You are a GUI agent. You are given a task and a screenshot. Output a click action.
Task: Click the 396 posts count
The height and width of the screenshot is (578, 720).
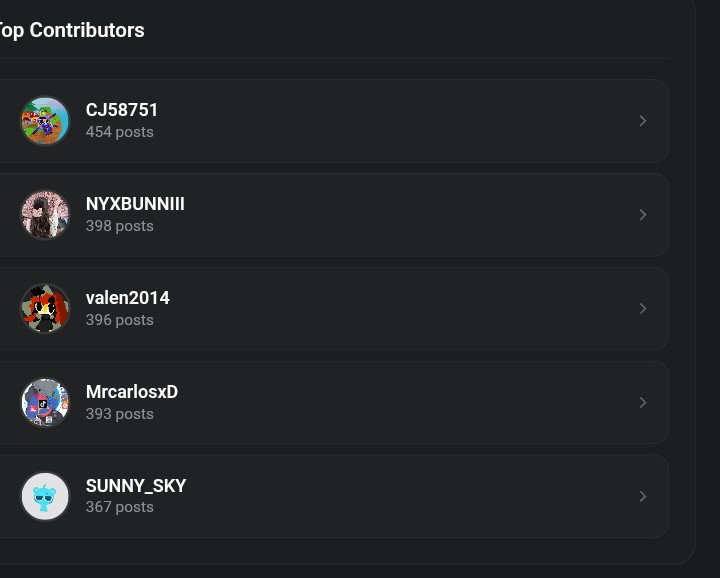coord(120,320)
